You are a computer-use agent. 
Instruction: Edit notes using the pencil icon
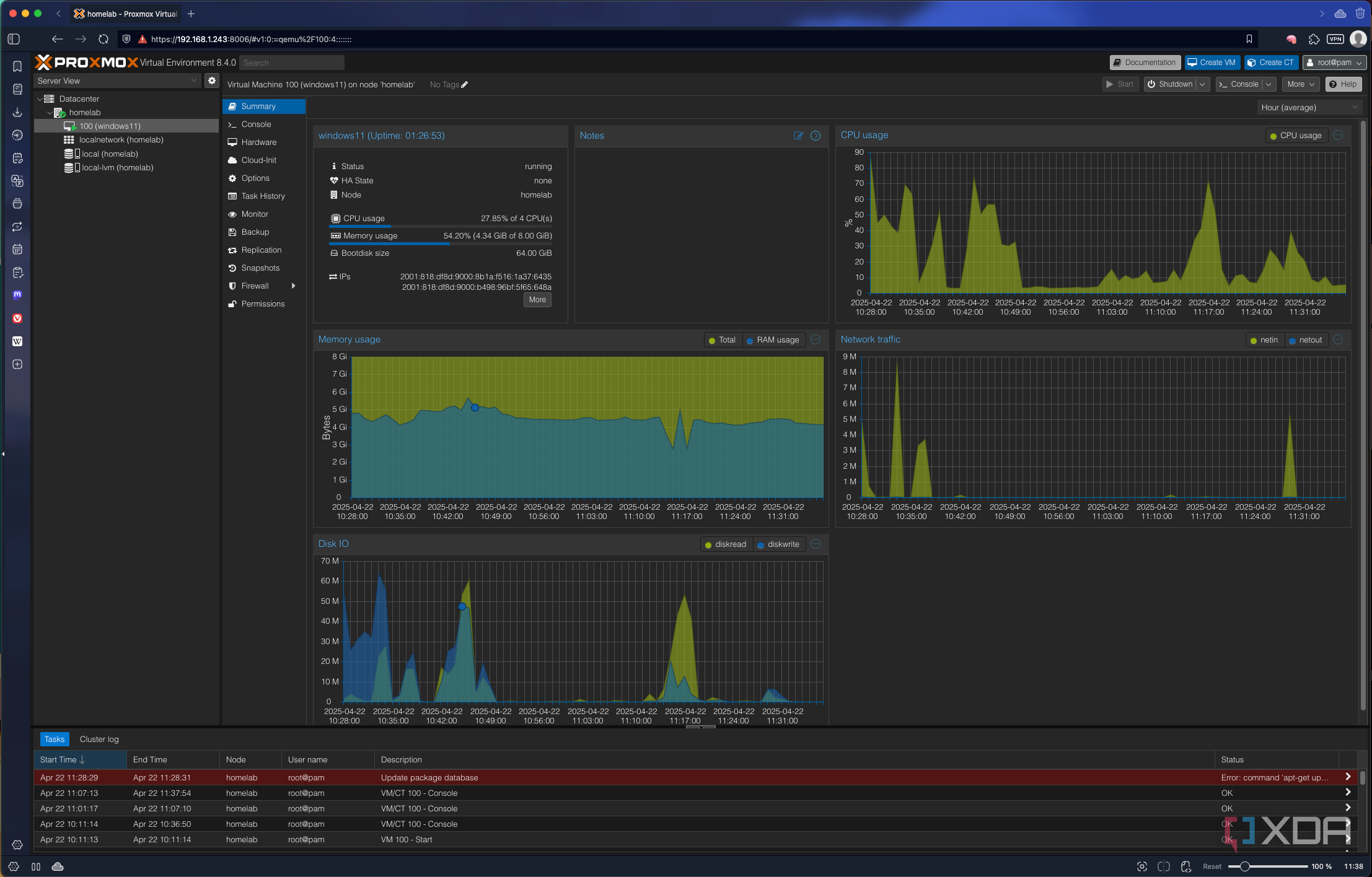[x=798, y=136]
